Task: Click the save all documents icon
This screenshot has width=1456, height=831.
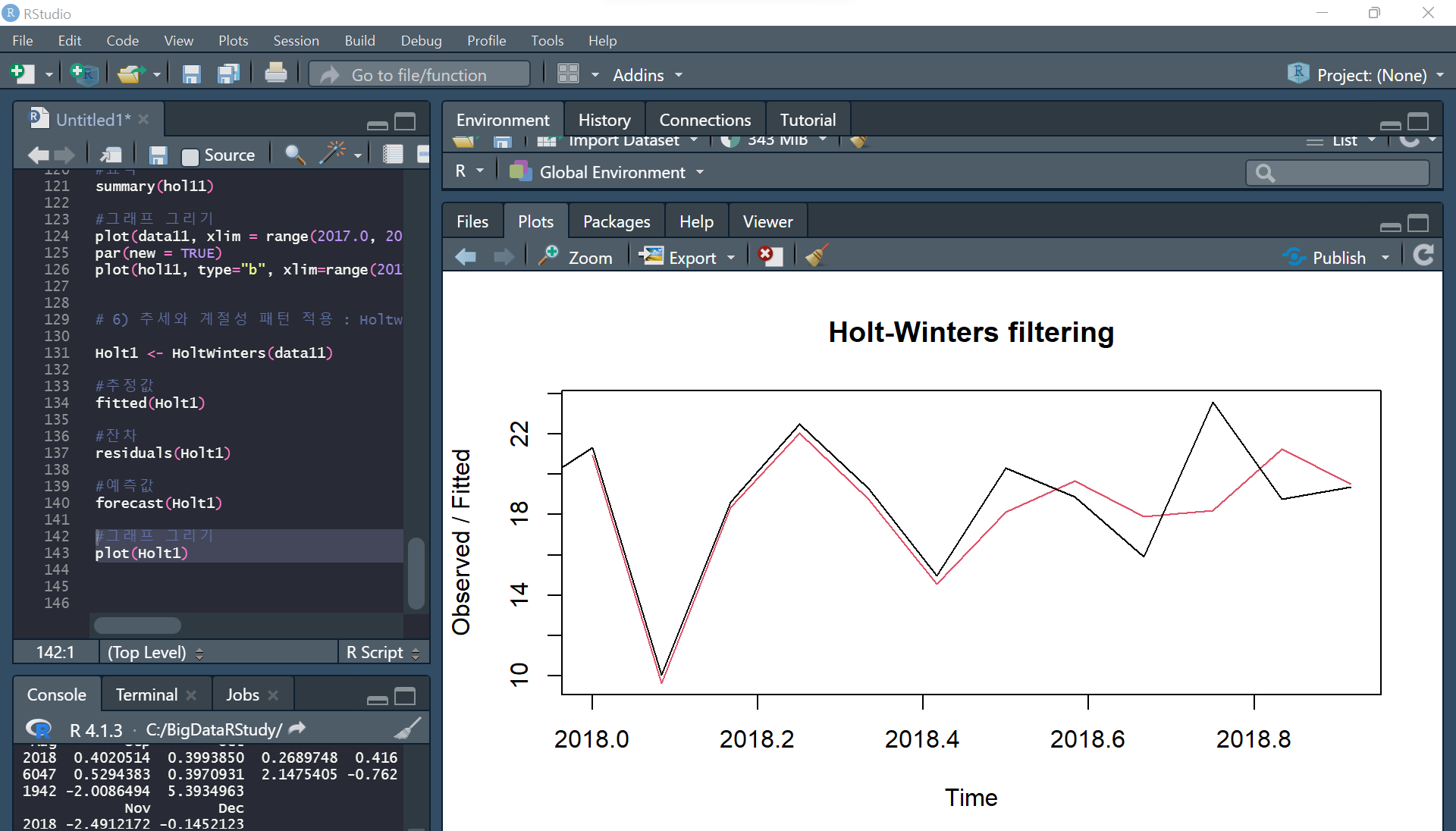Action: click(x=227, y=74)
